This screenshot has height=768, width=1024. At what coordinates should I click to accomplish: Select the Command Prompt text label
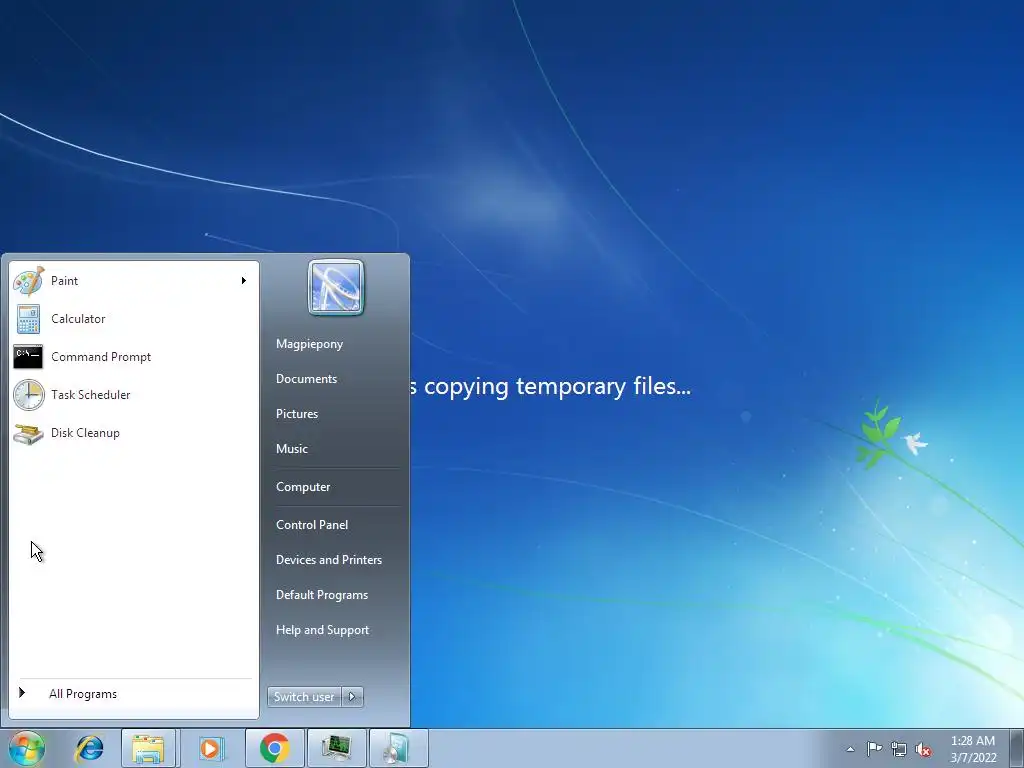(x=101, y=357)
